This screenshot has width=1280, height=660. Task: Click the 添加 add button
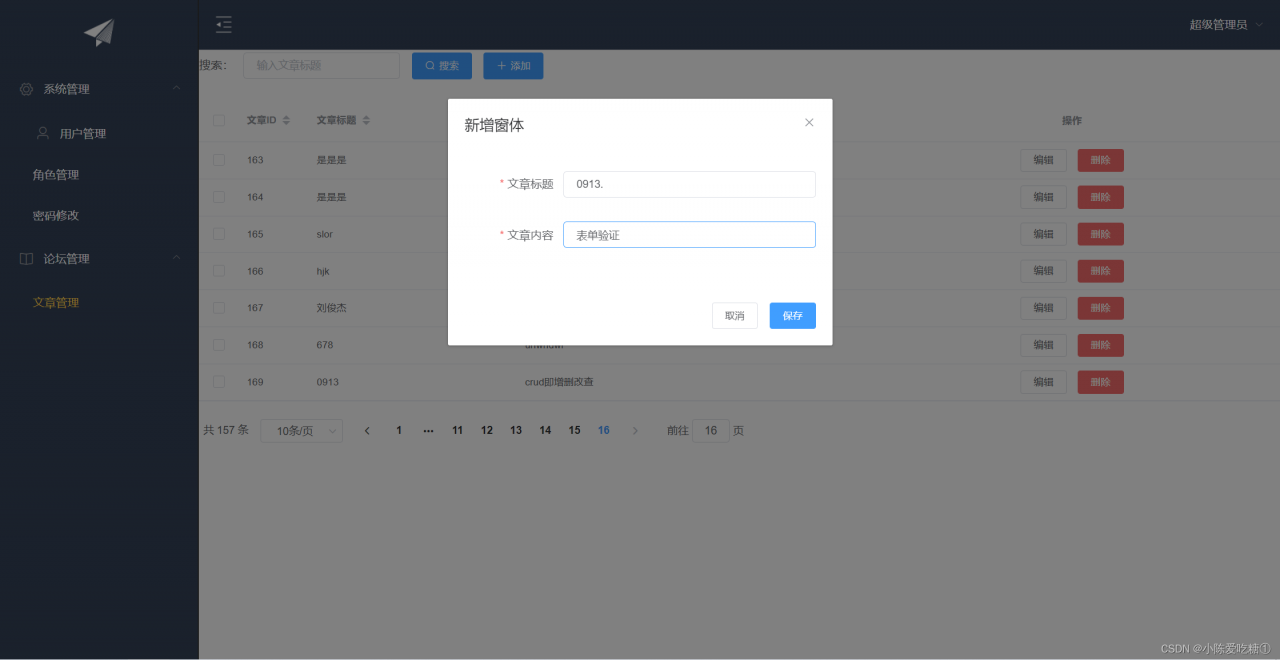513,66
